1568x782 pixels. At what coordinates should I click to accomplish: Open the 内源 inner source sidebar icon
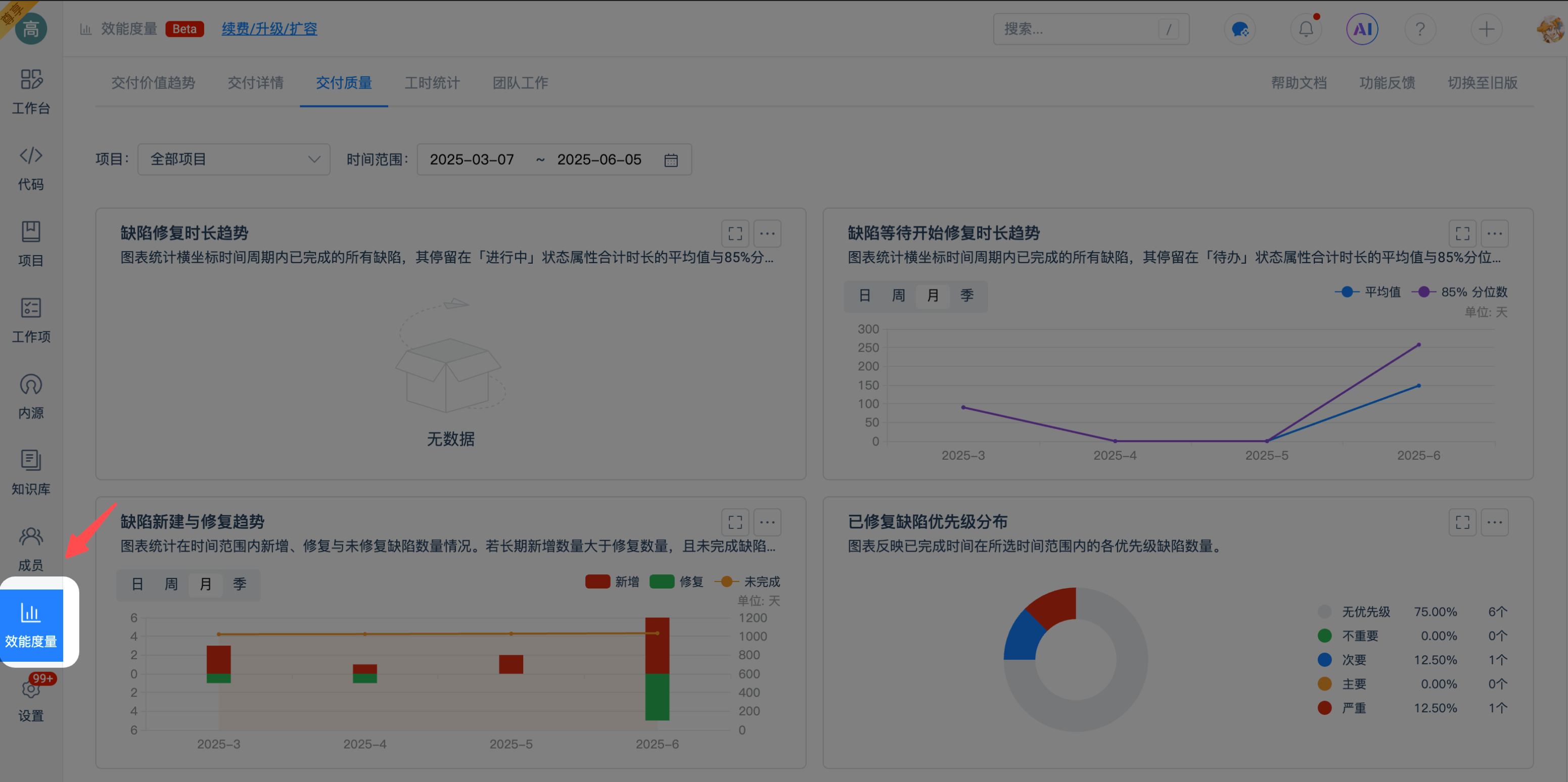tap(31, 397)
